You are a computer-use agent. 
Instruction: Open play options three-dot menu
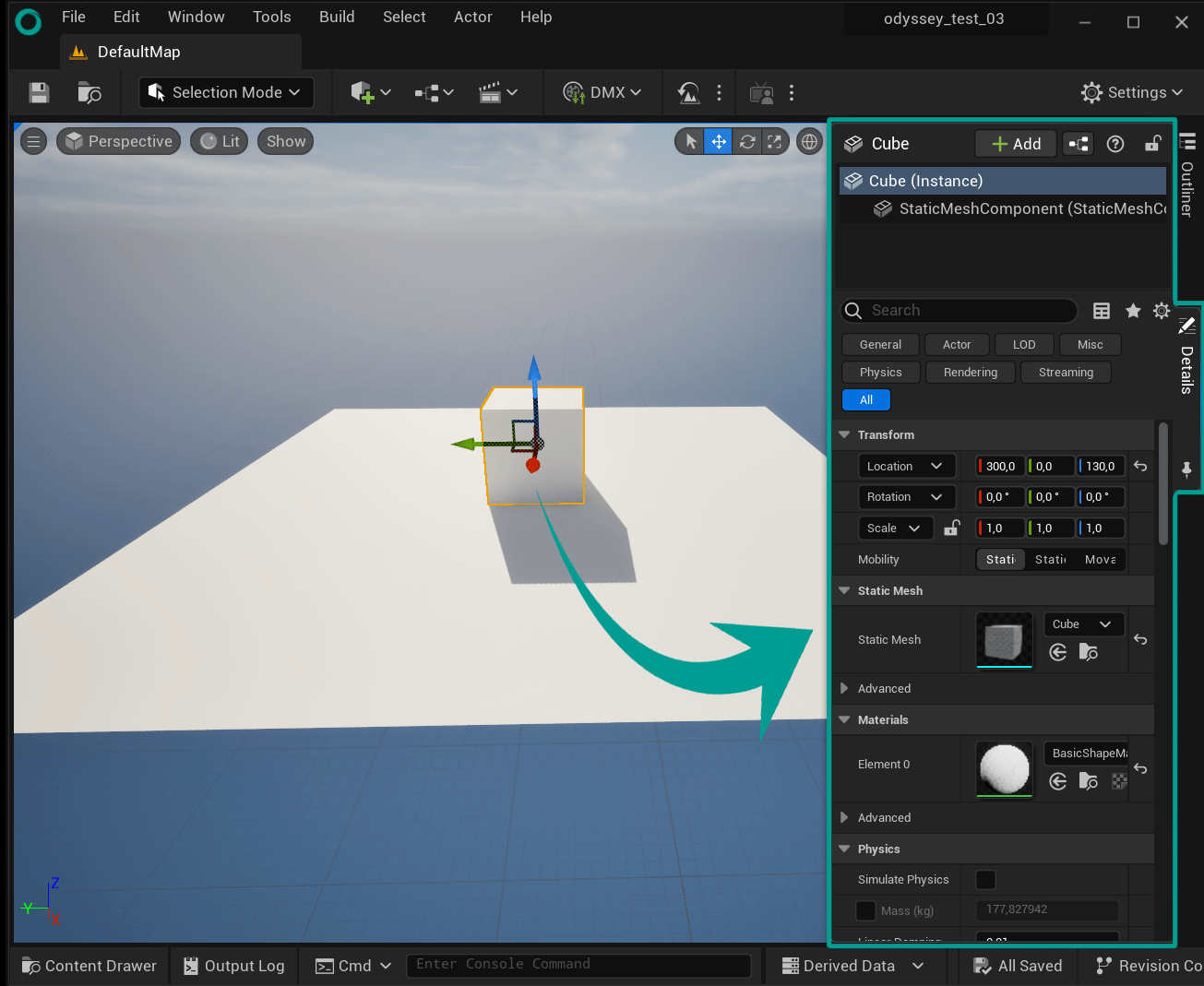tap(720, 92)
